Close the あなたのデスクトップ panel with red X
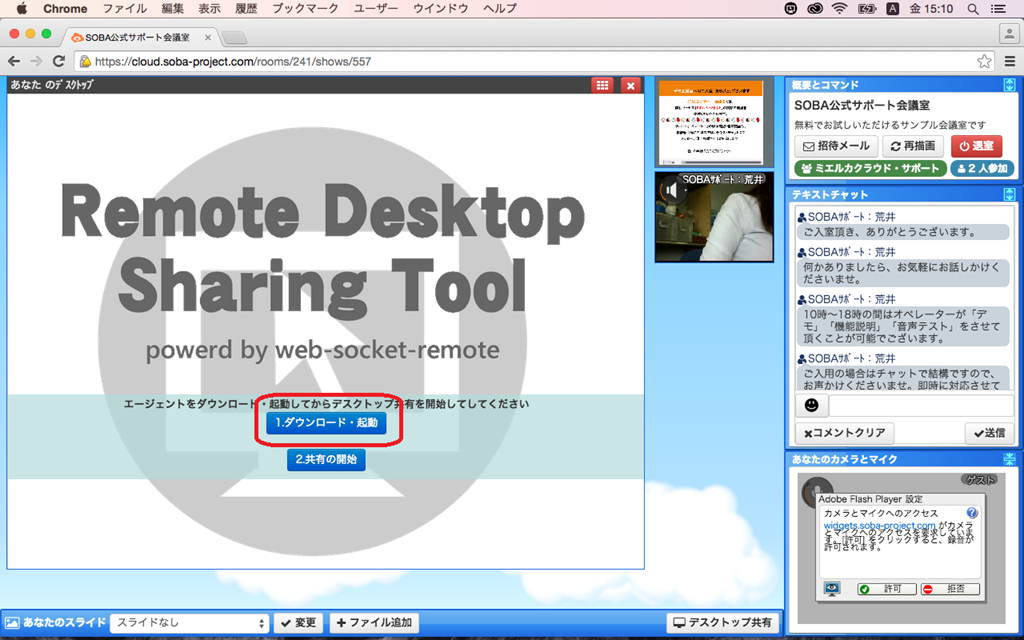The width and height of the screenshot is (1024, 640). 630,85
